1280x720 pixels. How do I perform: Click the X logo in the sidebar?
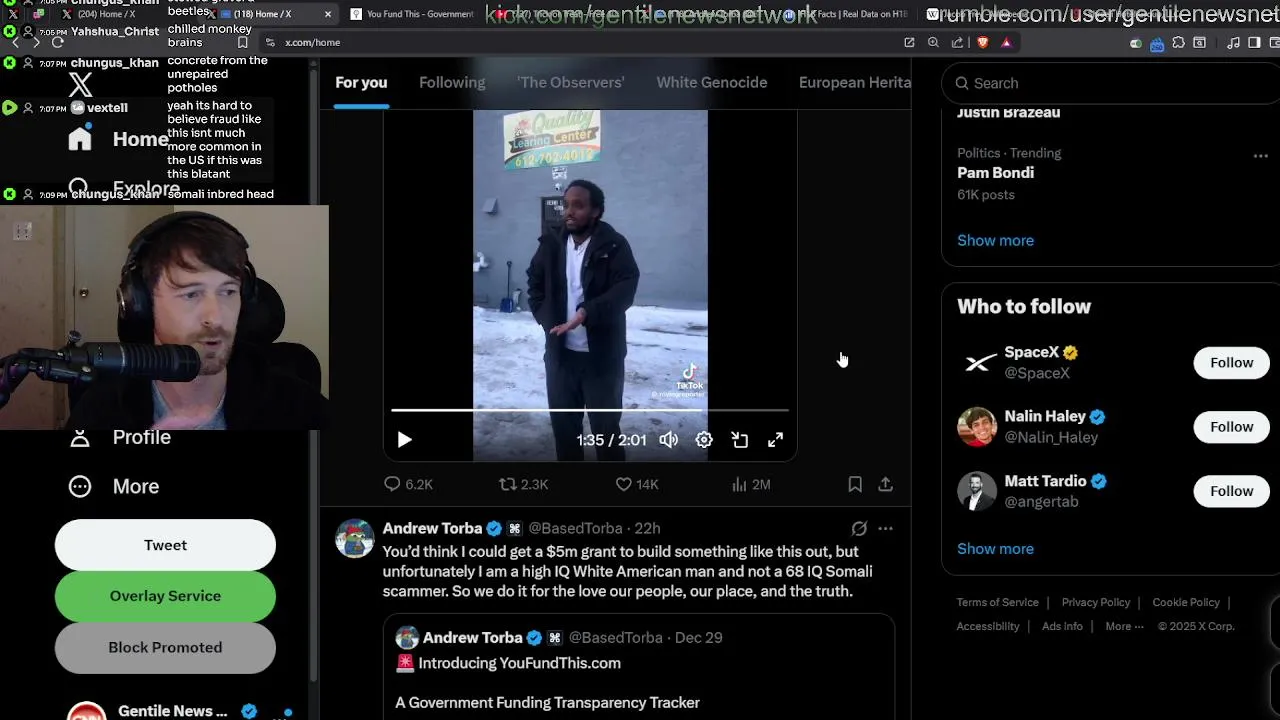80,86
